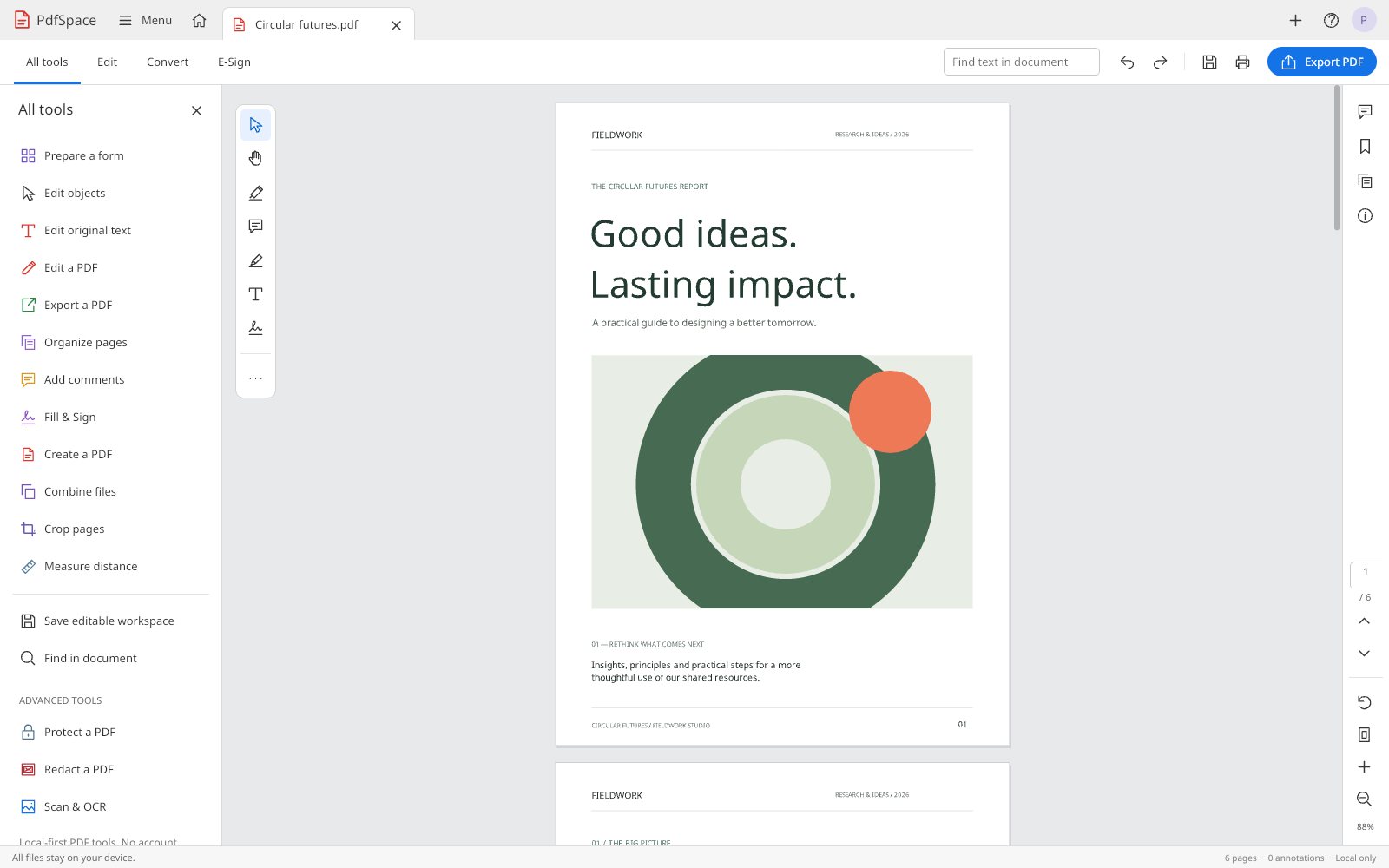Click the current page number box
The width and height of the screenshot is (1389, 868).
(x=1365, y=573)
